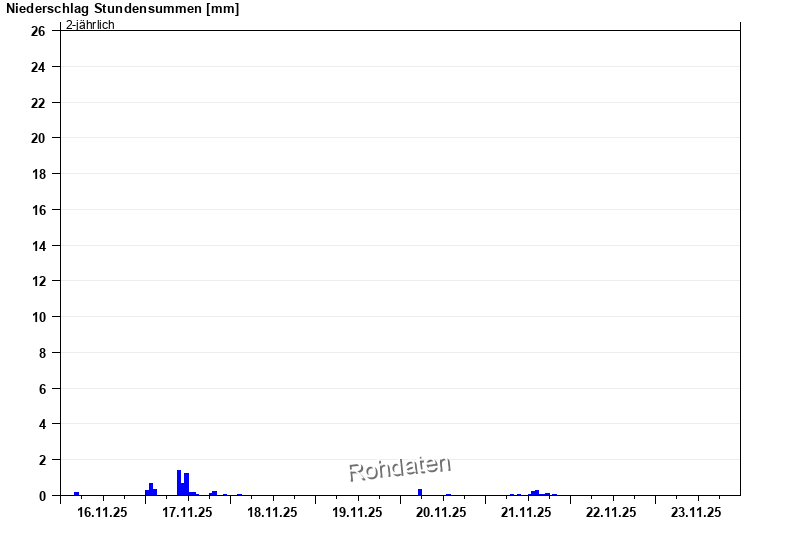800x550 pixels.
Task: Click the y-axis value 10
Action: 38,317
